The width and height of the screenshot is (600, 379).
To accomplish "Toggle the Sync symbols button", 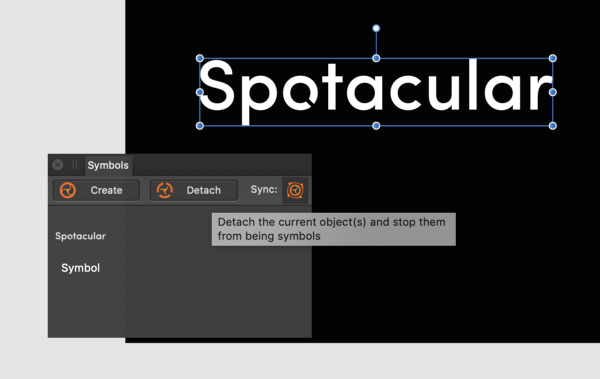I will (295, 190).
